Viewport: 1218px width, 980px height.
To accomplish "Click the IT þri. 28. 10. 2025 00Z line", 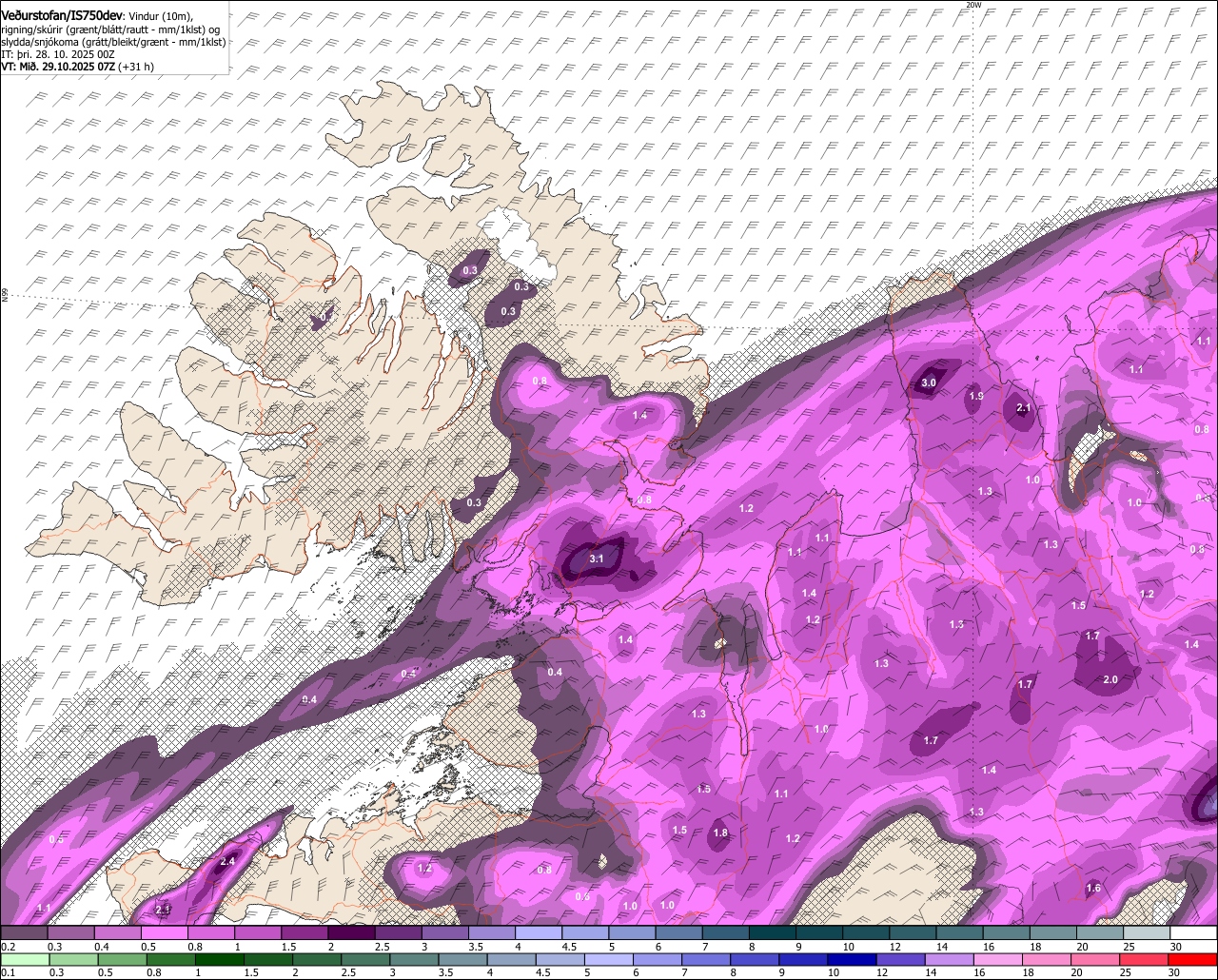I will coord(58,54).
